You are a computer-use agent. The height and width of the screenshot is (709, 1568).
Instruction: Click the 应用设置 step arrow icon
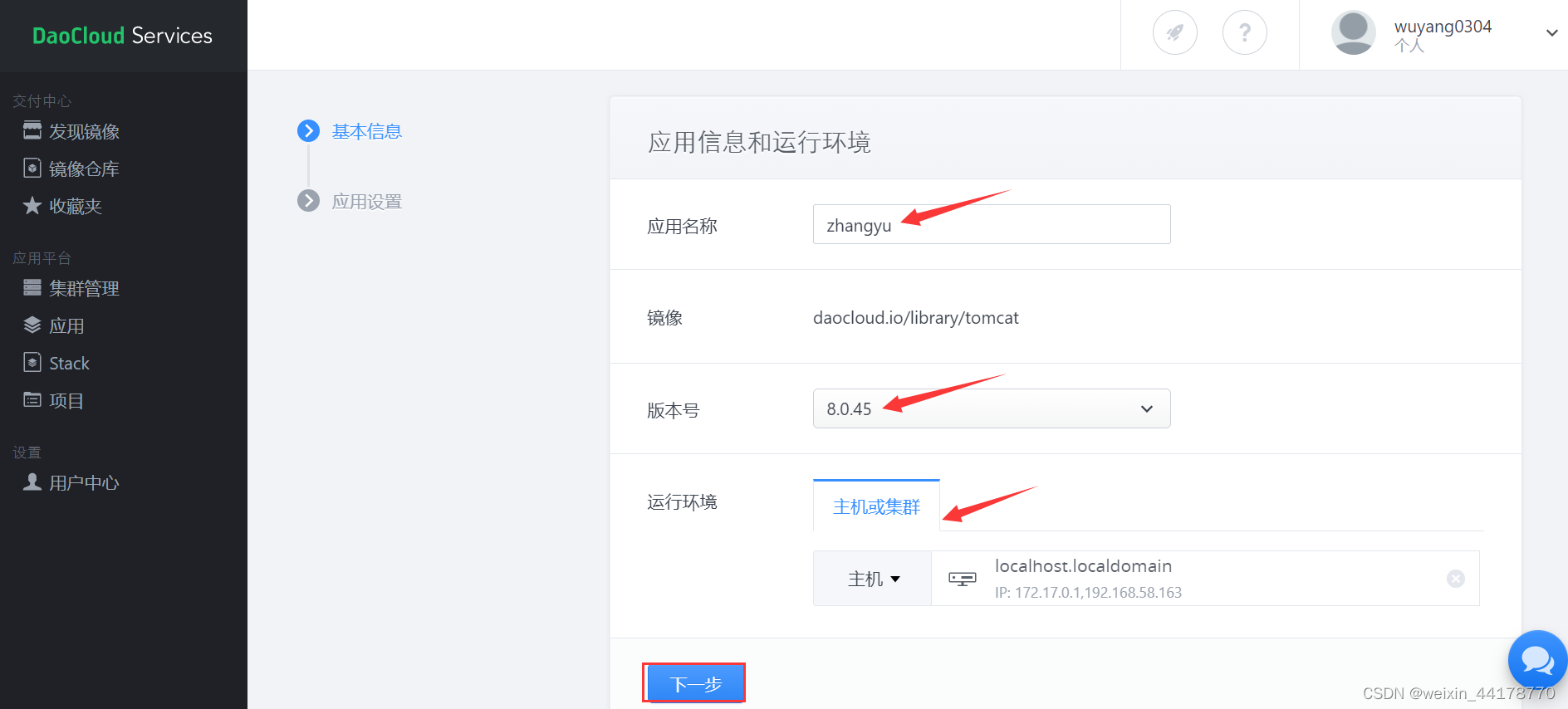click(308, 201)
